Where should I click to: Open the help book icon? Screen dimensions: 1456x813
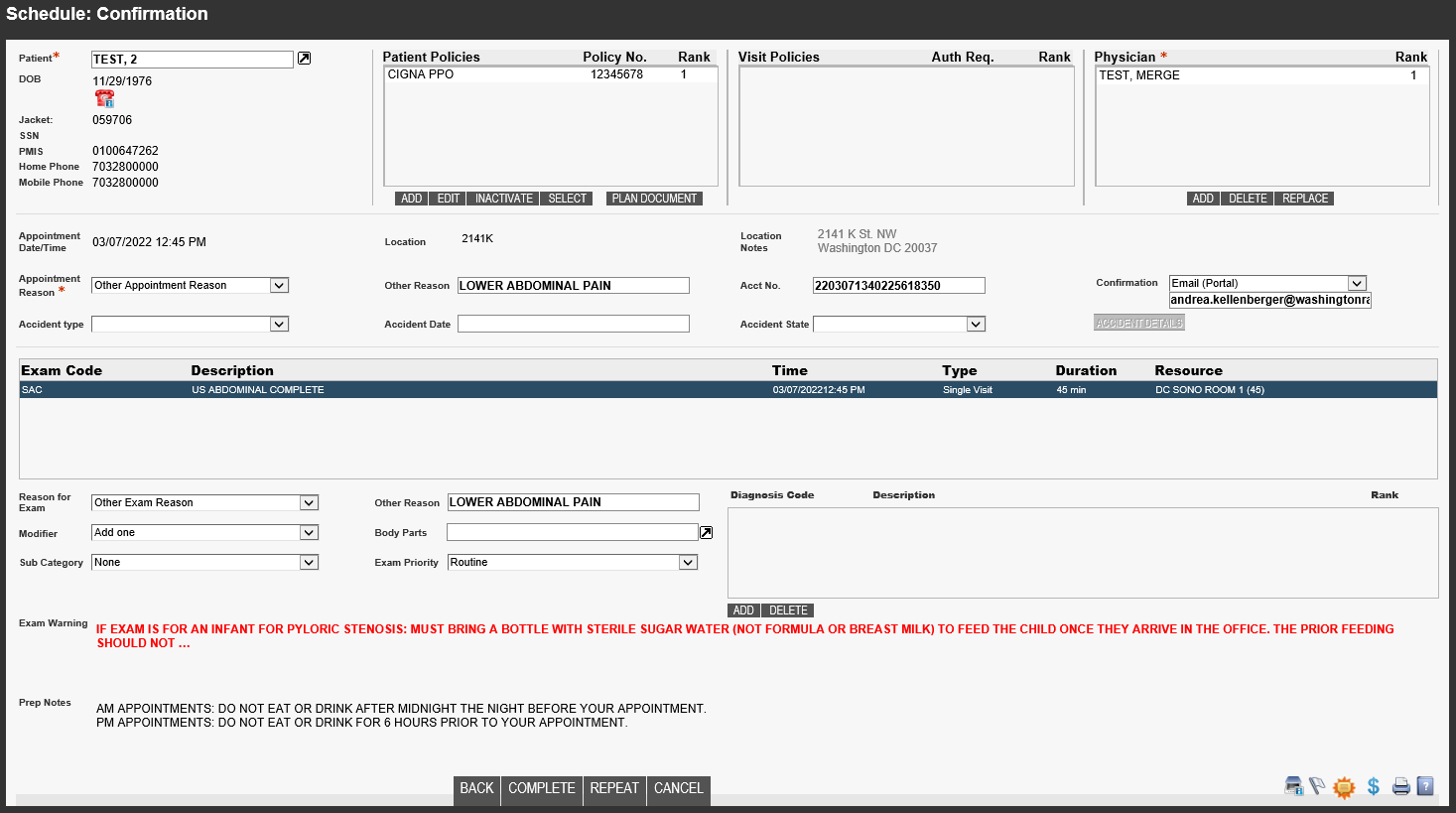pyautogui.click(x=1425, y=786)
